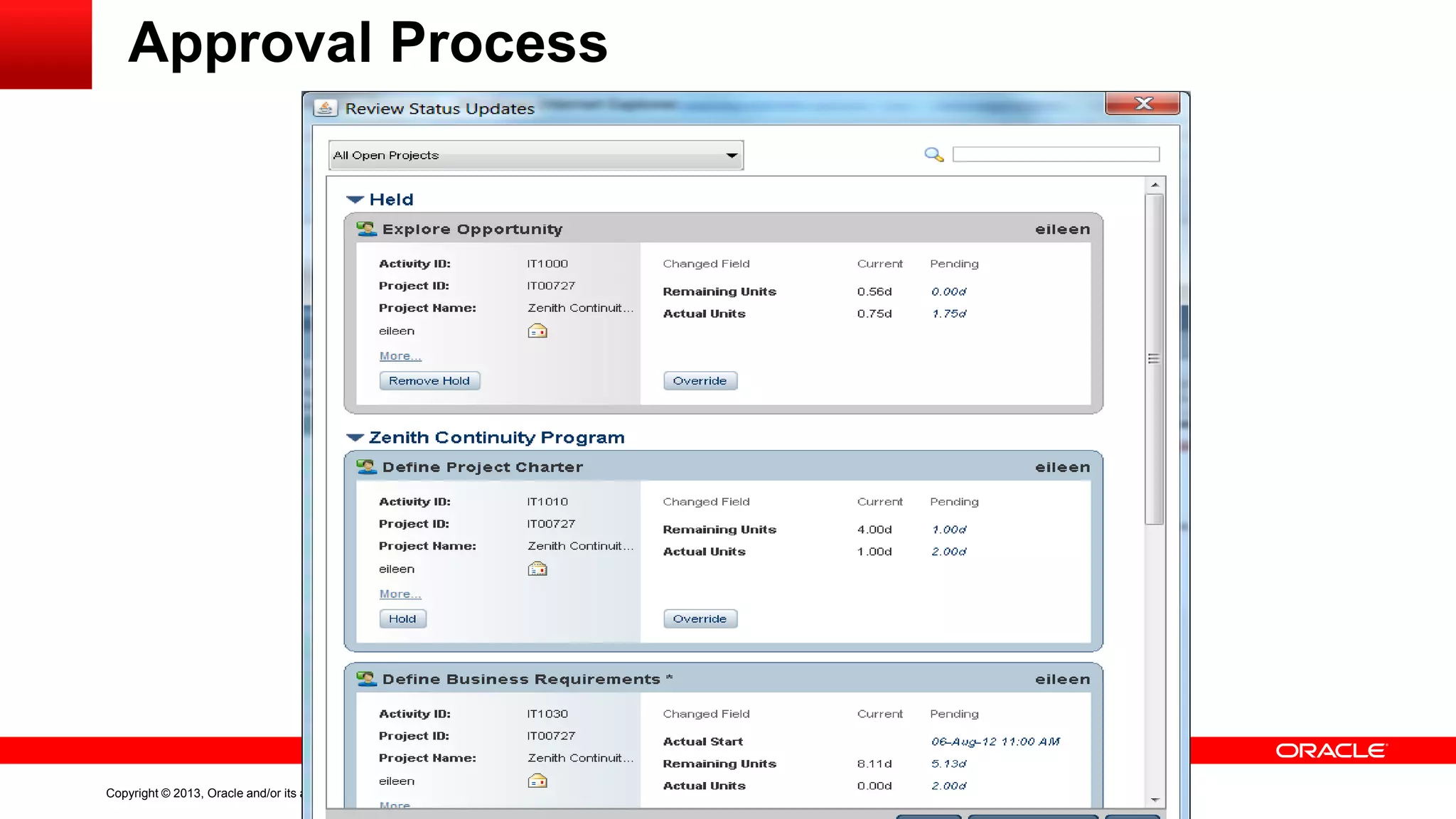This screenshot has height=819, width=1456.
Task: Click pending Remaining Units value 5.13d
Action: pyautogui.click(x=948, y=764)
